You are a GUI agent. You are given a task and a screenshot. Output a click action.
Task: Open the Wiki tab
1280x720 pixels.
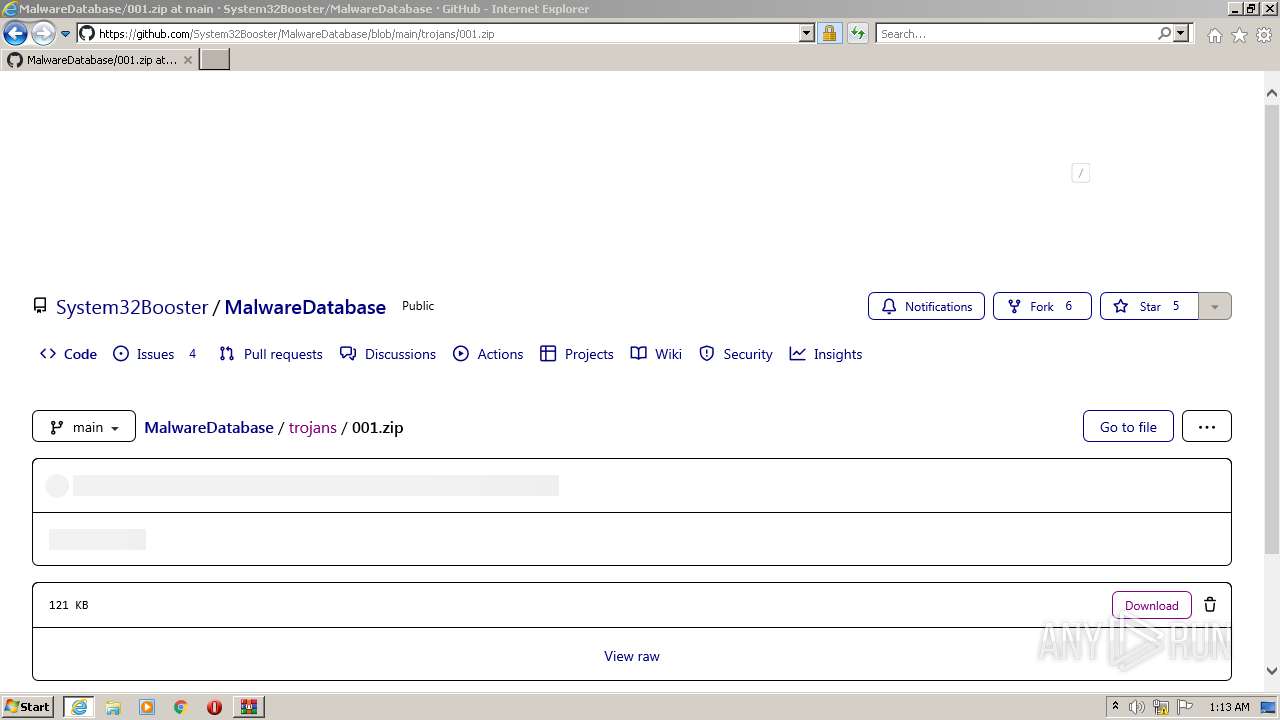tap(656, 354)
